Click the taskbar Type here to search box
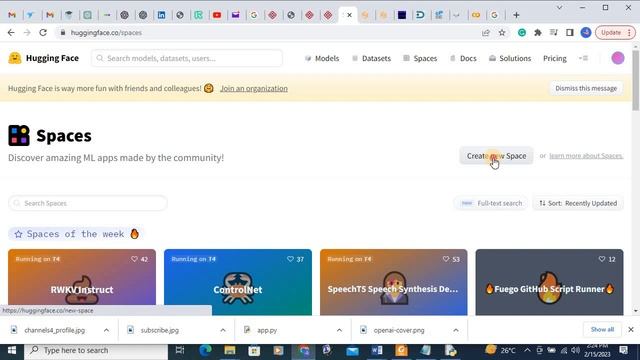 (96, 351)
